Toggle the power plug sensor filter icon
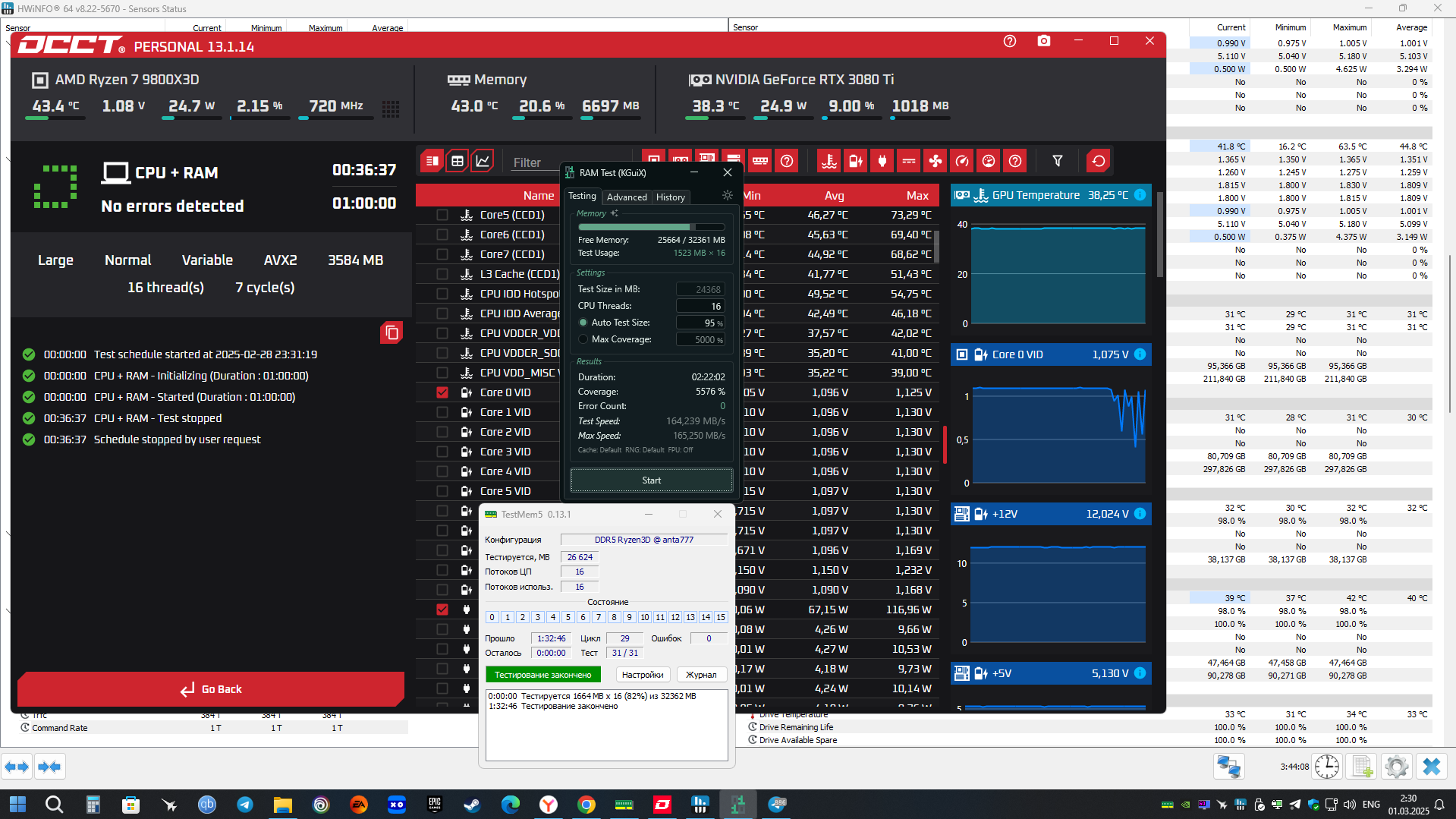The height and width of the screenshot is (819, 1456). point(882,161)
